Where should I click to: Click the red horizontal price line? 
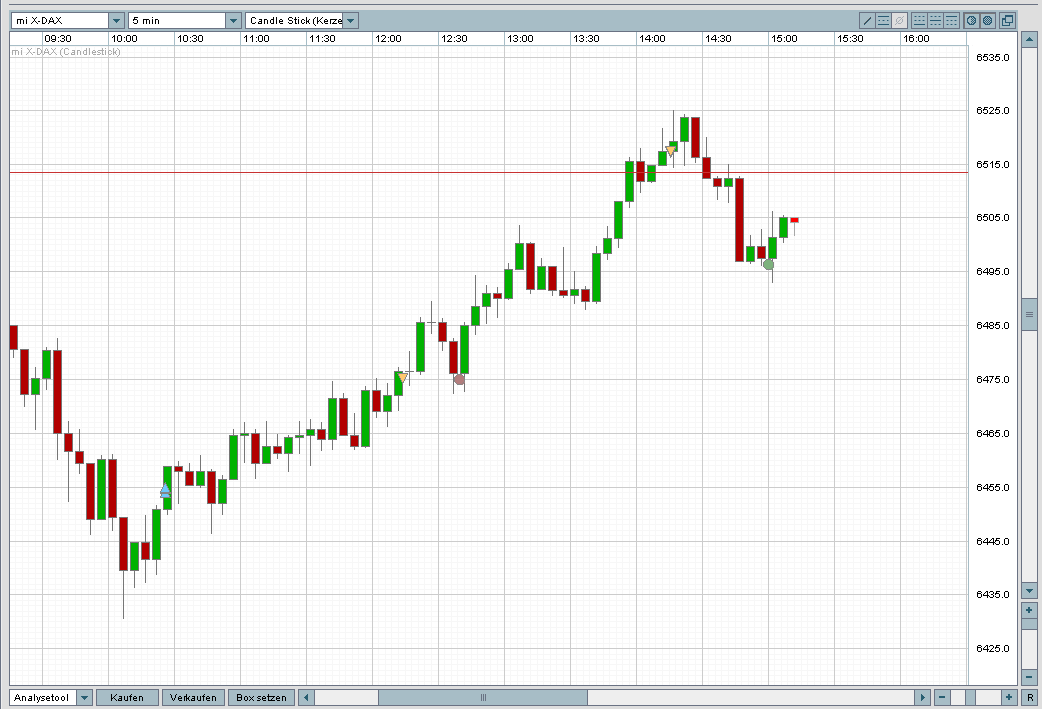[488, 173]
